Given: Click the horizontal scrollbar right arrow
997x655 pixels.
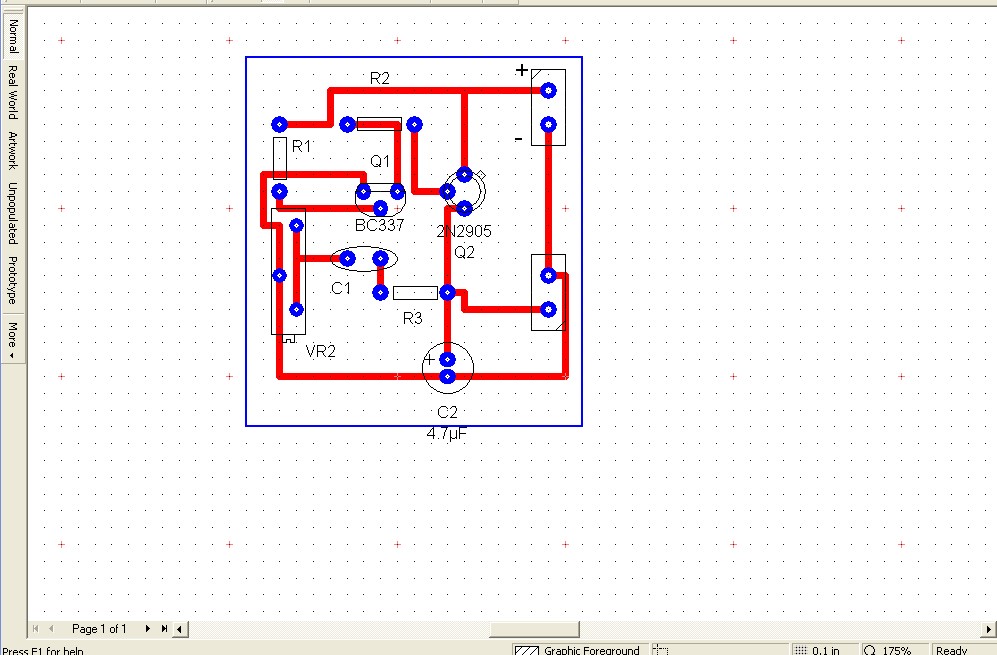Looking at the screenshot, I should (x=989, y=629).
